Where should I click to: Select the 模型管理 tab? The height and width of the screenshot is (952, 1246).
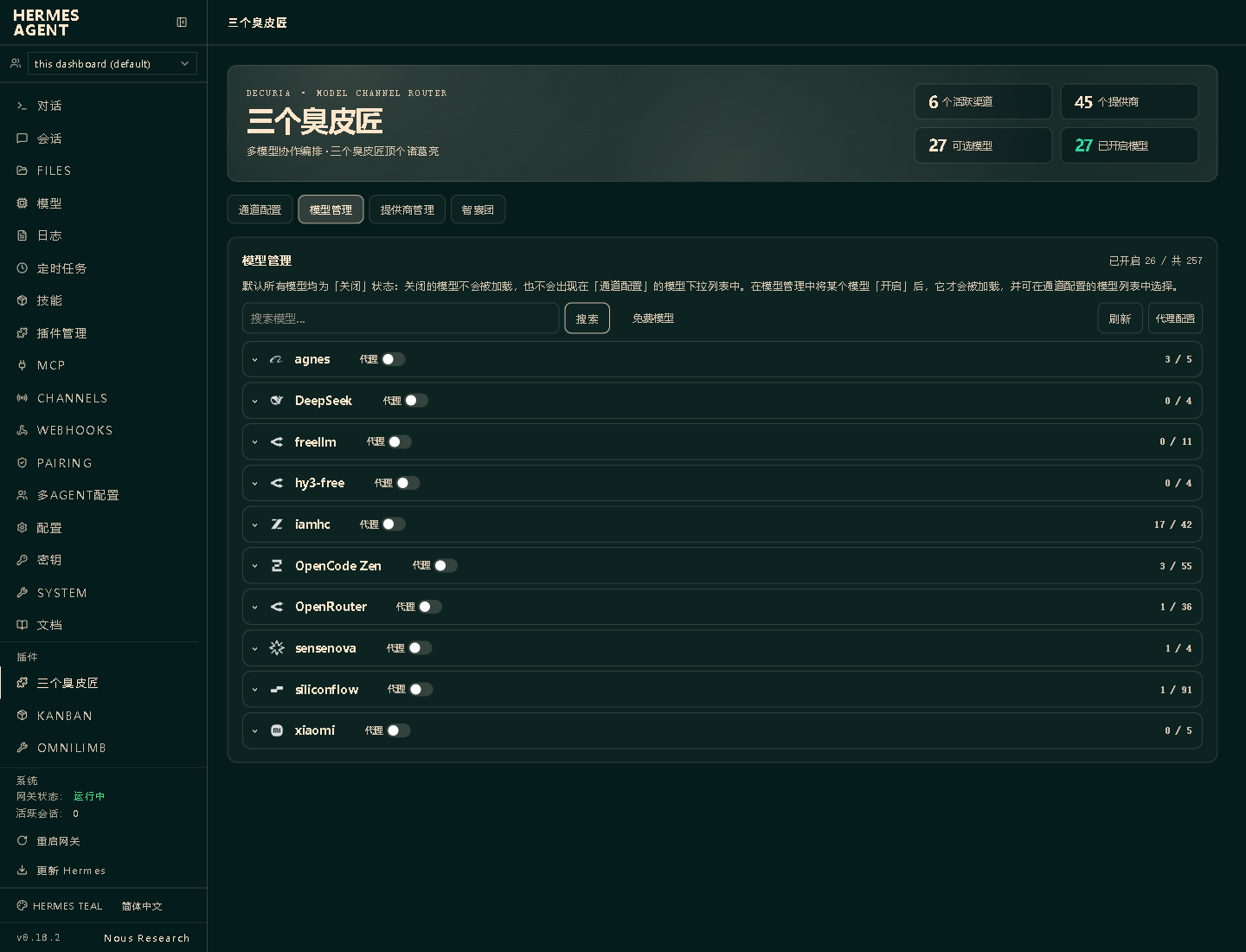coord(331,209)
